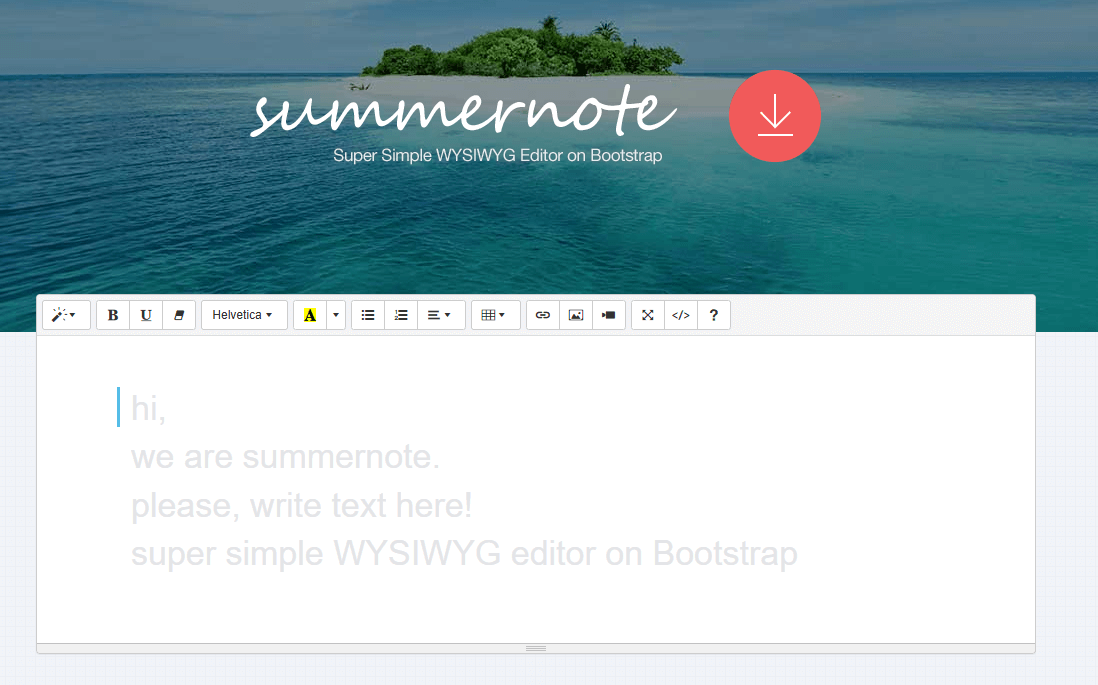1098x685 pixels.
Task: Click the text 'please, write text here!'
Action: (301, 506)
